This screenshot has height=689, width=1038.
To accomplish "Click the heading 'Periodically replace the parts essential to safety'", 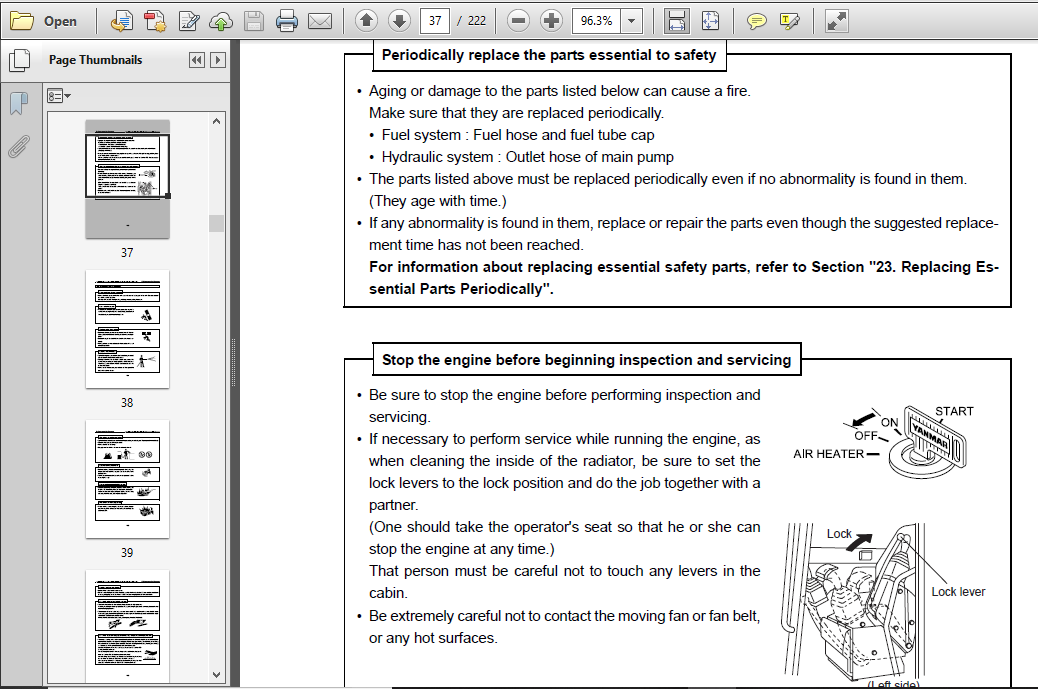I will tap(549, 55).
